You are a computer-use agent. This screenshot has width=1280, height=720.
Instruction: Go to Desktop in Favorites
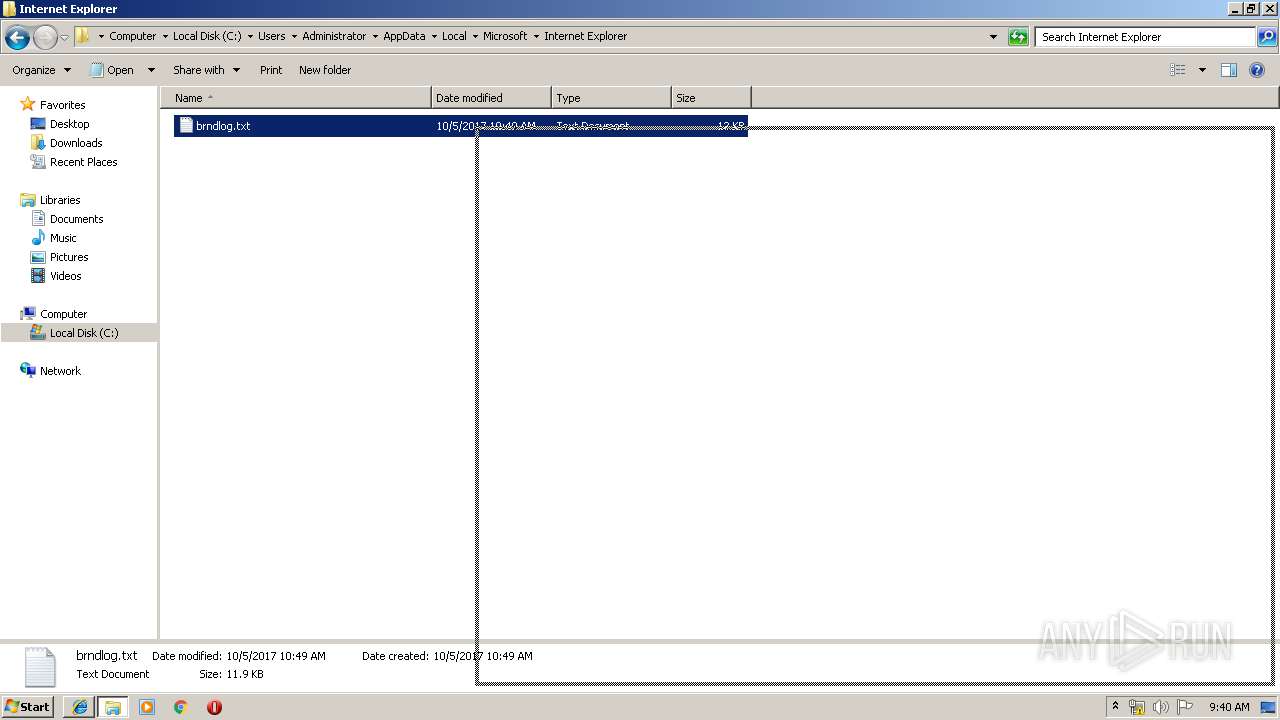69,124
